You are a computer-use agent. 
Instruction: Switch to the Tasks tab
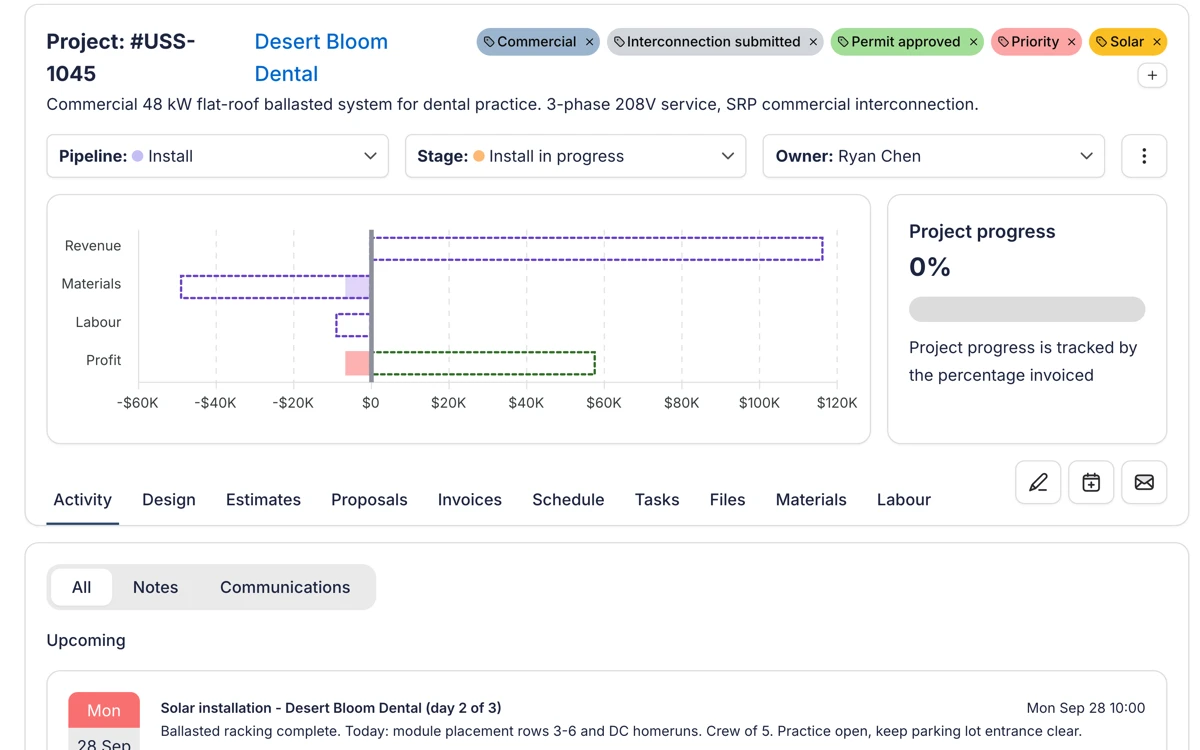tap(657, 500)
